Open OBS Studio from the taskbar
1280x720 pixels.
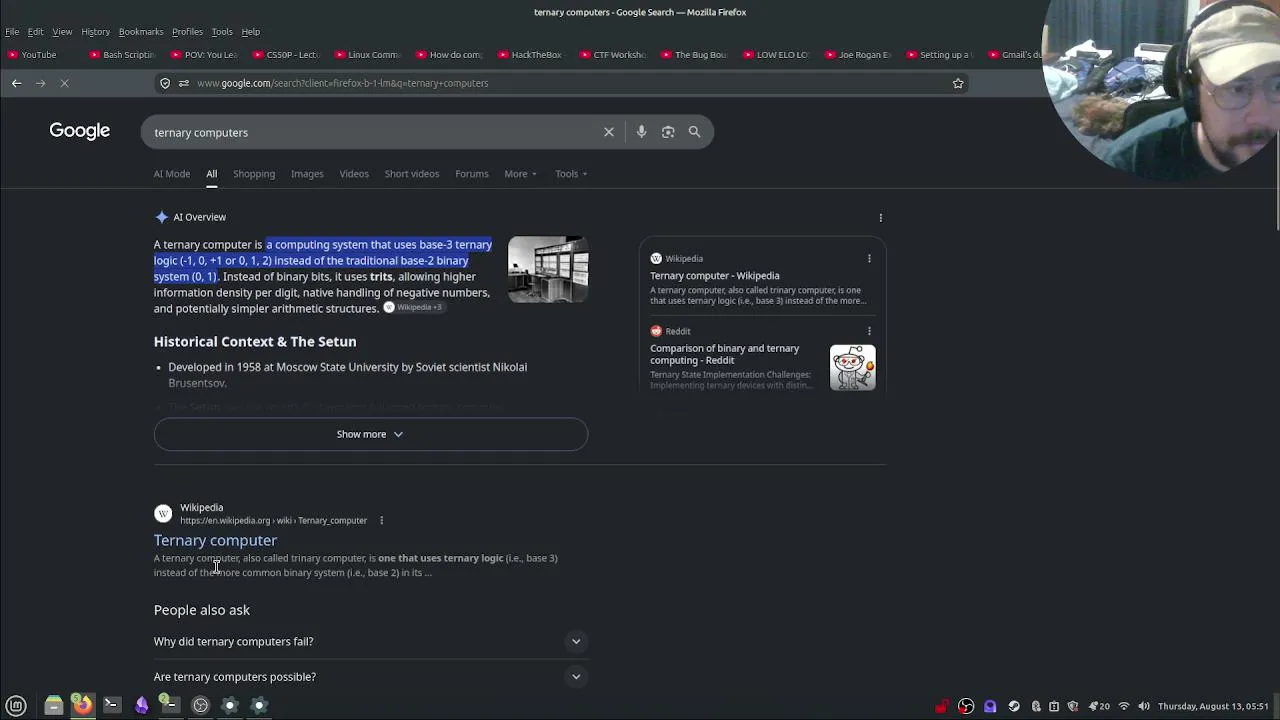pyautogui.click(x=200, y=705)
